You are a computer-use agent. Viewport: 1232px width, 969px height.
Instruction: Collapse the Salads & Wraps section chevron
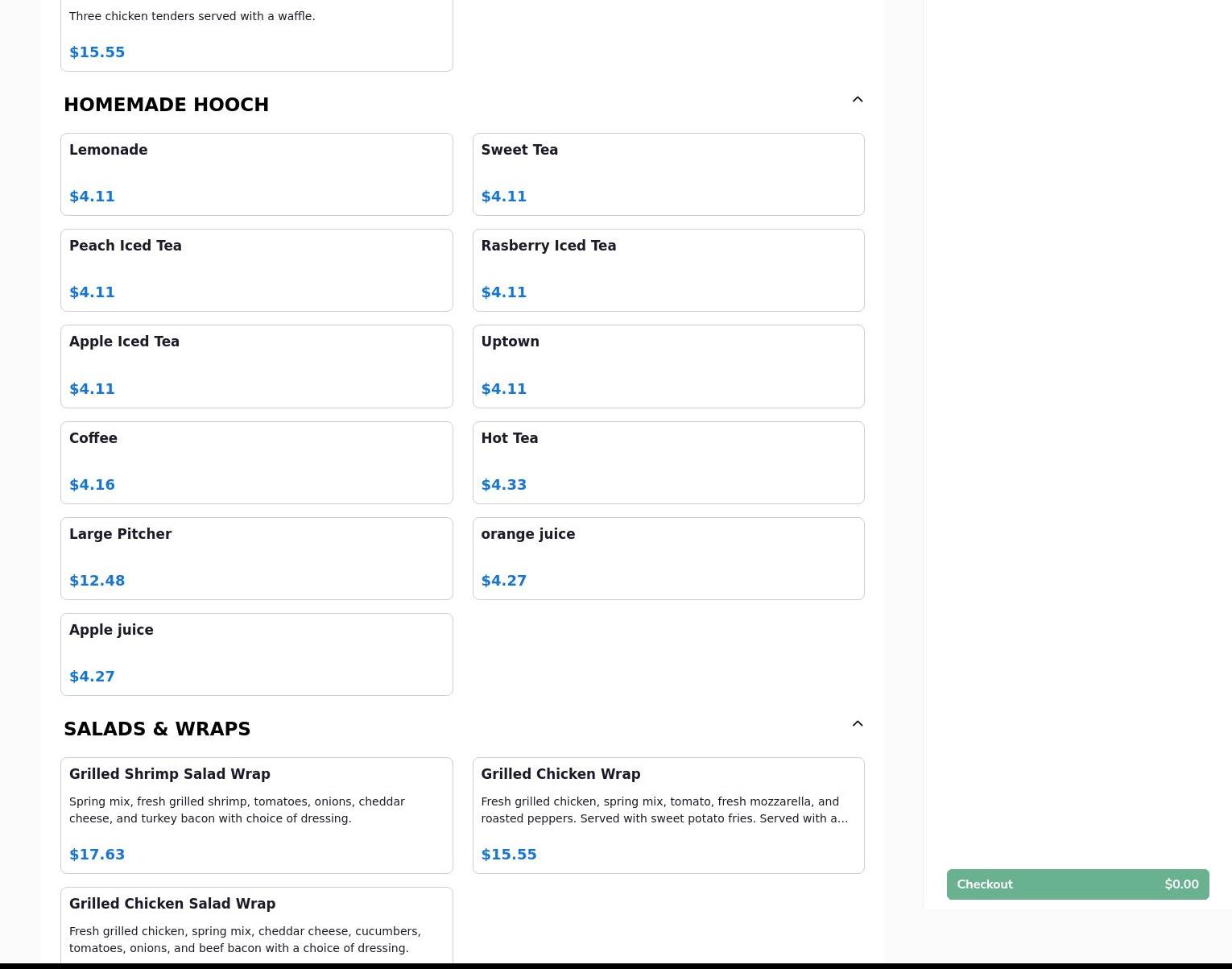tap(858, 724)
